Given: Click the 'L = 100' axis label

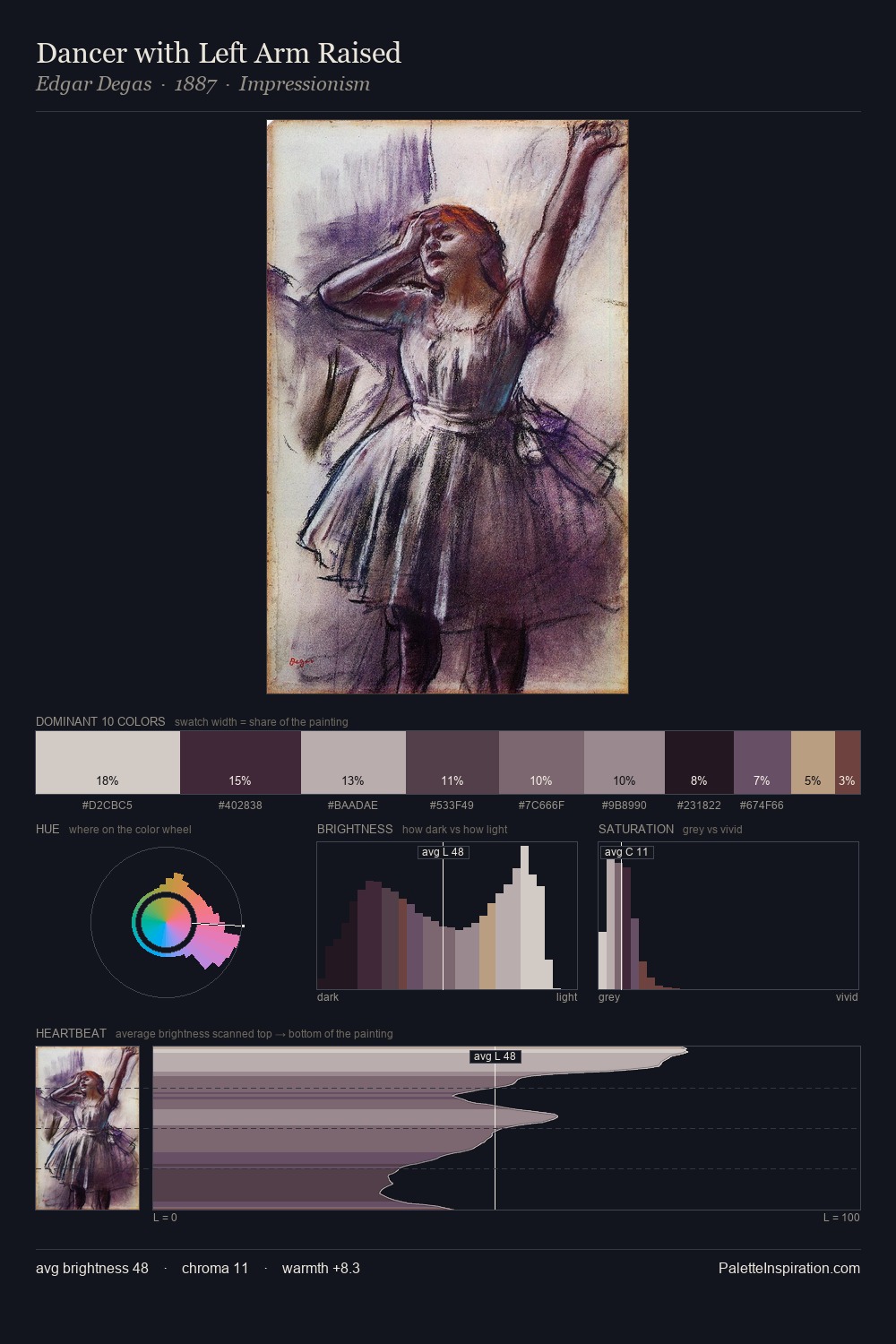Looking at the screenshot, I should [841, 1217].
